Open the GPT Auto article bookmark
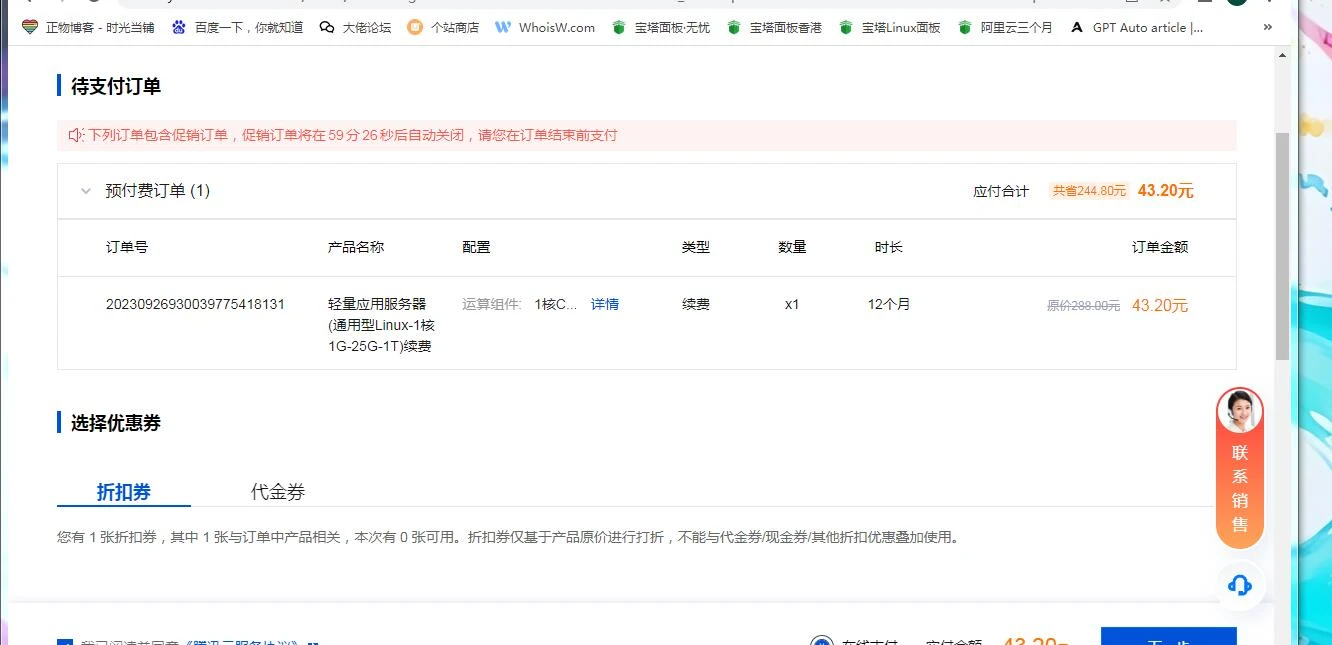 coord(1136,27)
